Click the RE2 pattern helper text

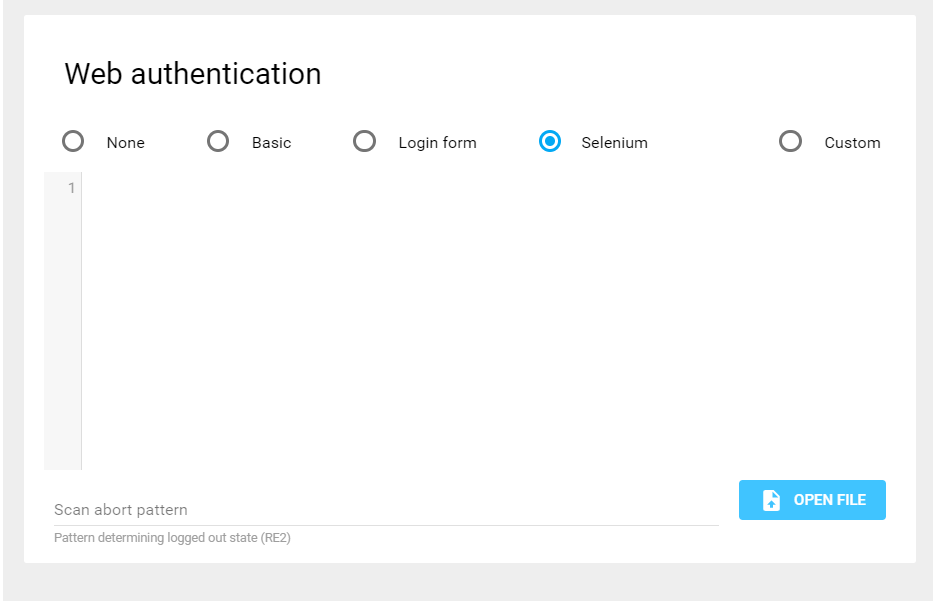pos(171,537)
